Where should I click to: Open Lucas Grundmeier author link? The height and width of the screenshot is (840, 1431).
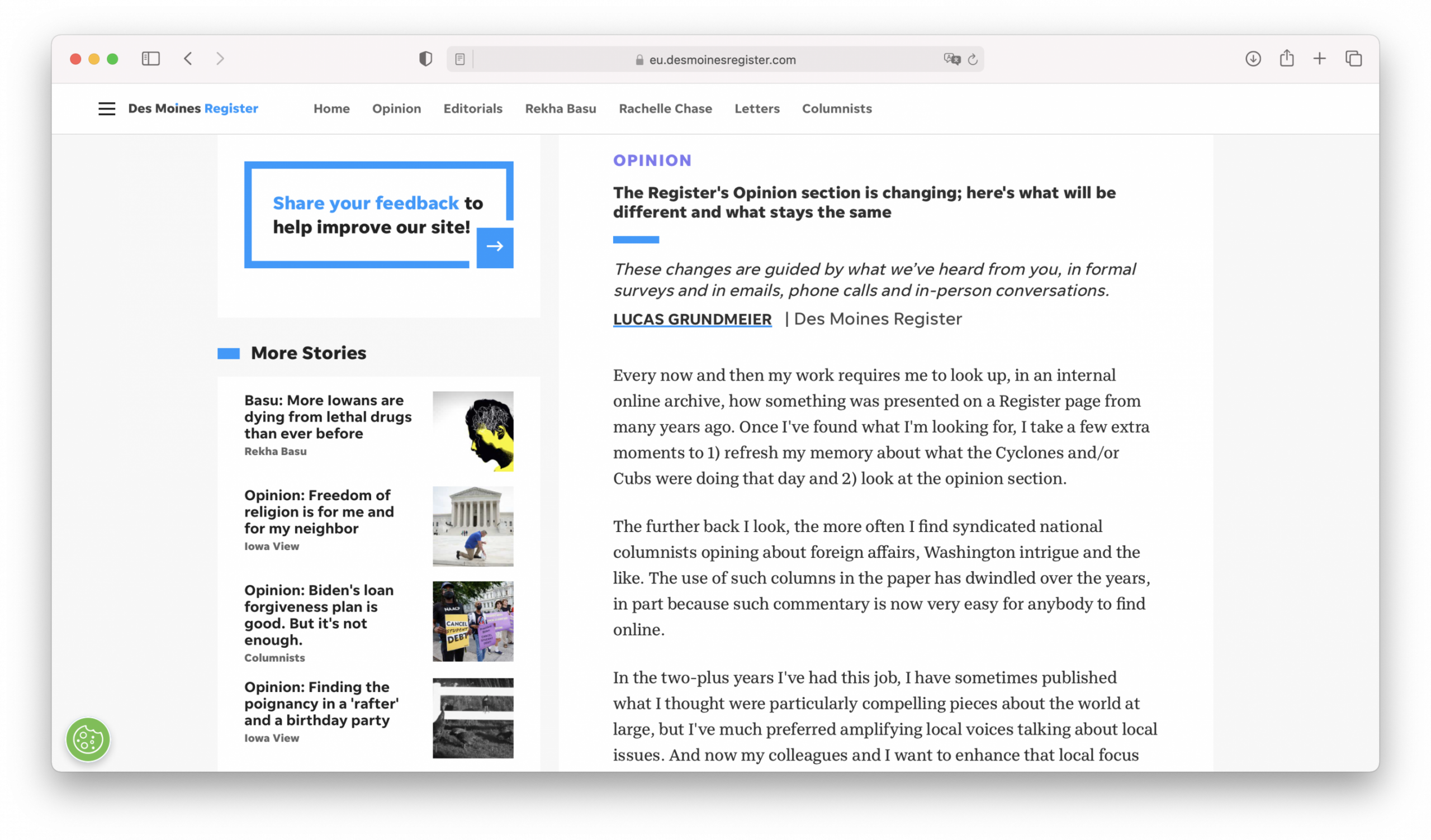click(692, 319)
